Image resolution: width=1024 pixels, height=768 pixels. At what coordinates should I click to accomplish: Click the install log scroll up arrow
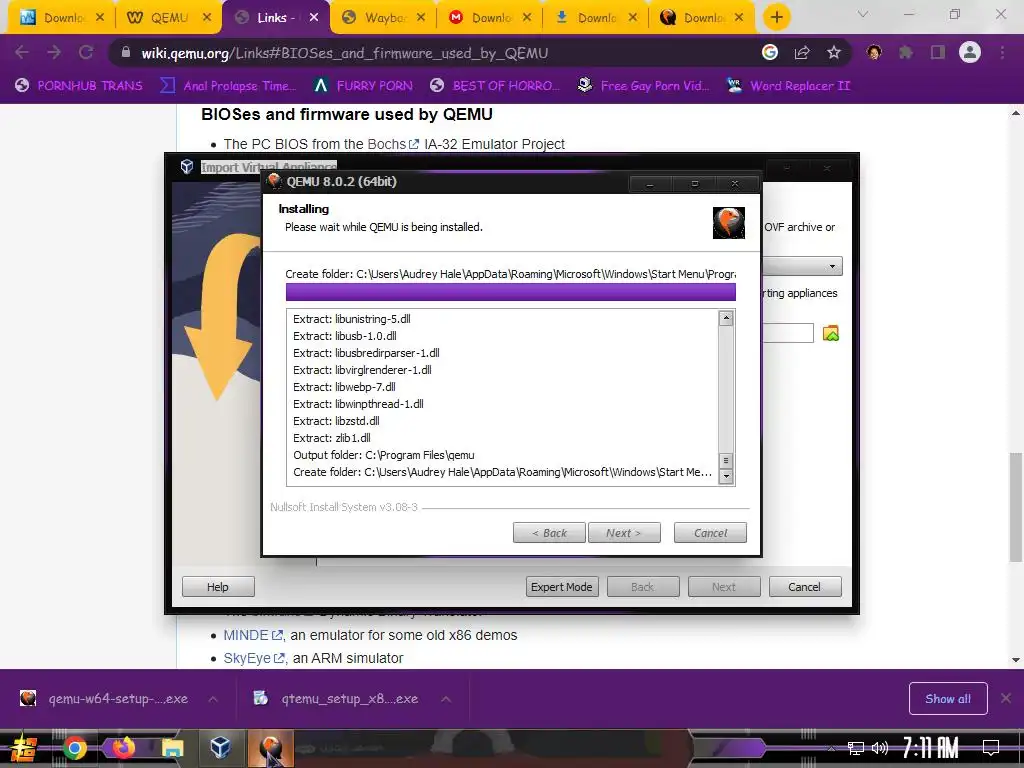726,319
